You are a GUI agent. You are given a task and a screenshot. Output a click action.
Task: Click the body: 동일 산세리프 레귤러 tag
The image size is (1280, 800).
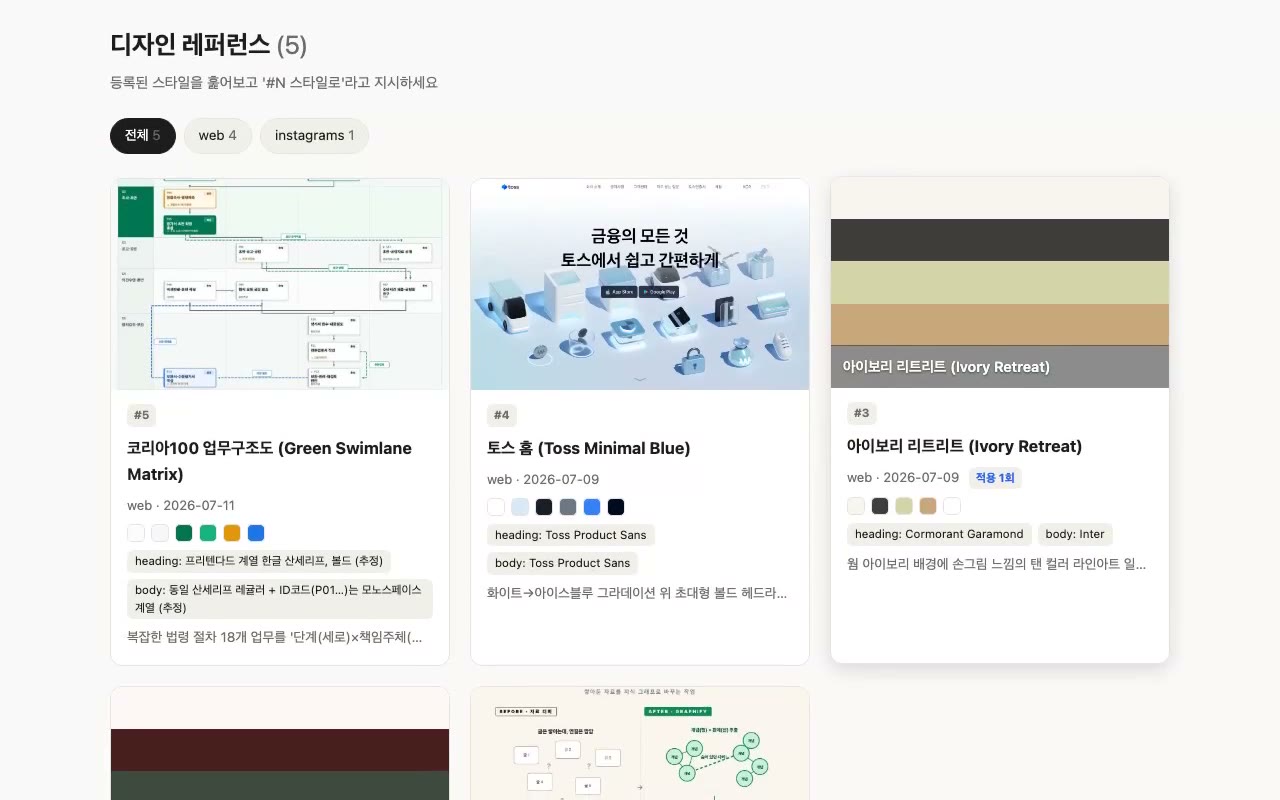[x=280, y=599]
